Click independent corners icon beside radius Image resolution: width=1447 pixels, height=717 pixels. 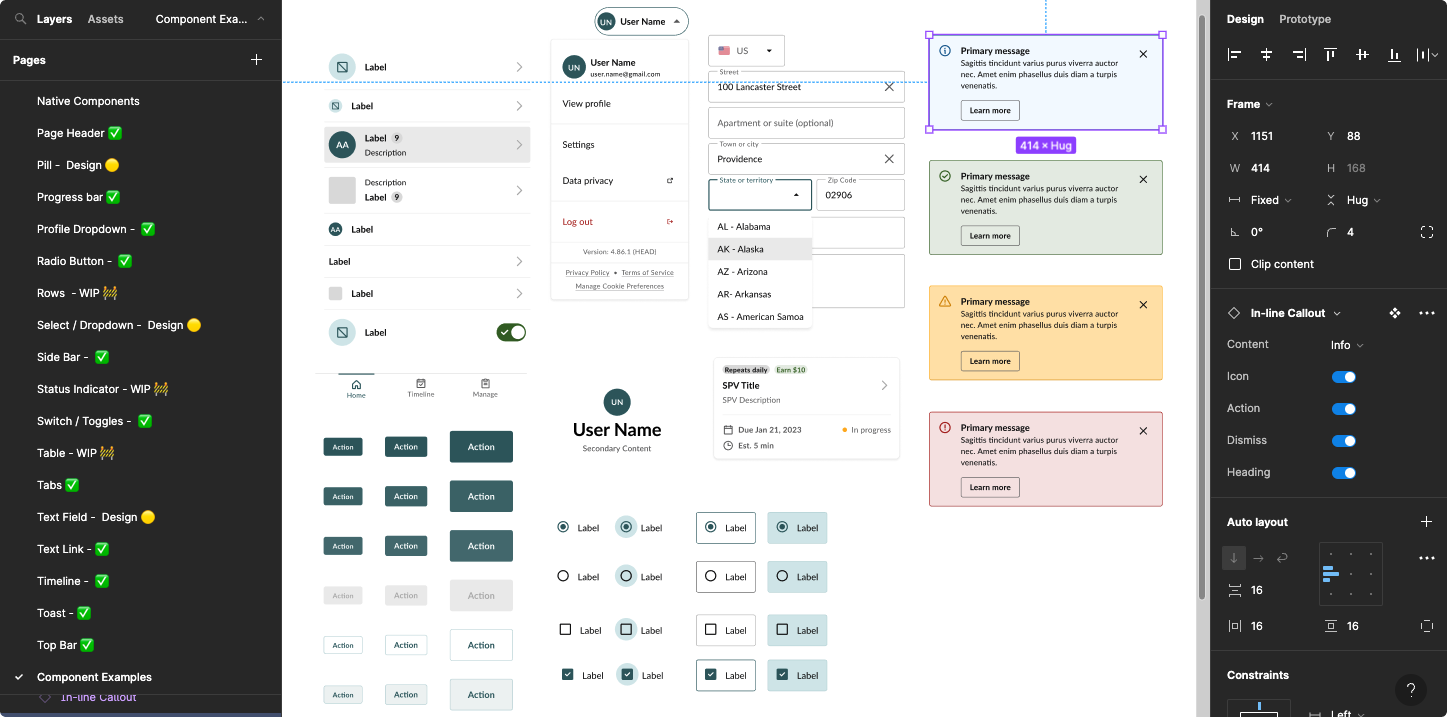(x=1426, y=232)
